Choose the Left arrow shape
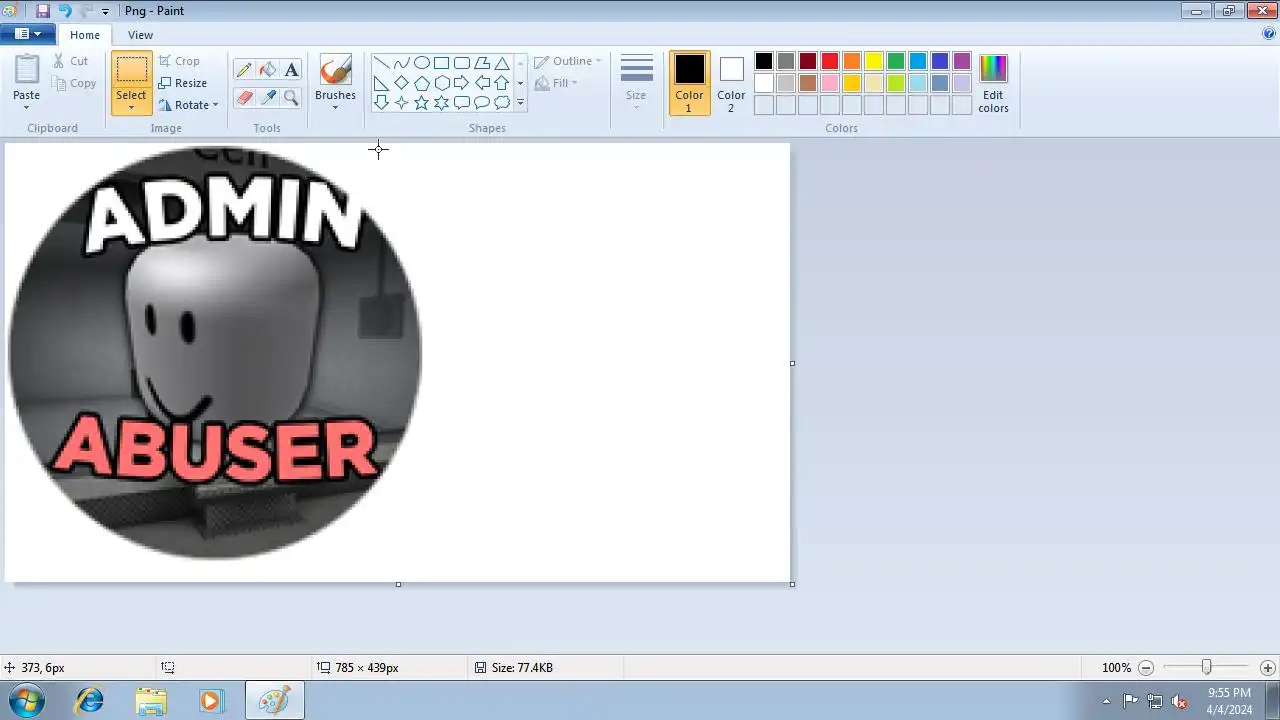This screenshot has width=1280, height=720. (482, 83)
